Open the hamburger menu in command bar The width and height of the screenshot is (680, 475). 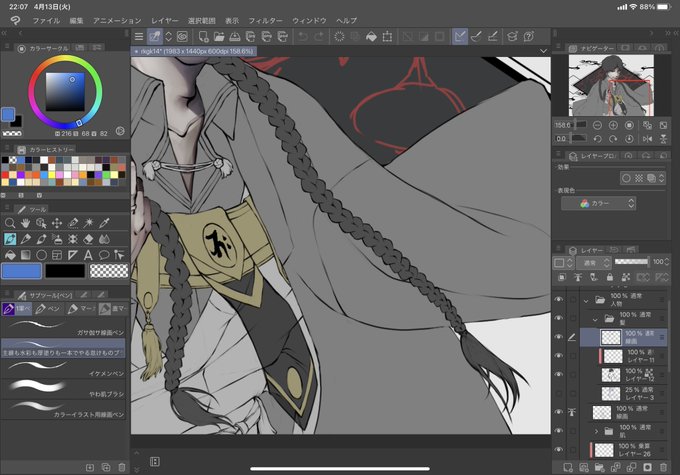139,37
